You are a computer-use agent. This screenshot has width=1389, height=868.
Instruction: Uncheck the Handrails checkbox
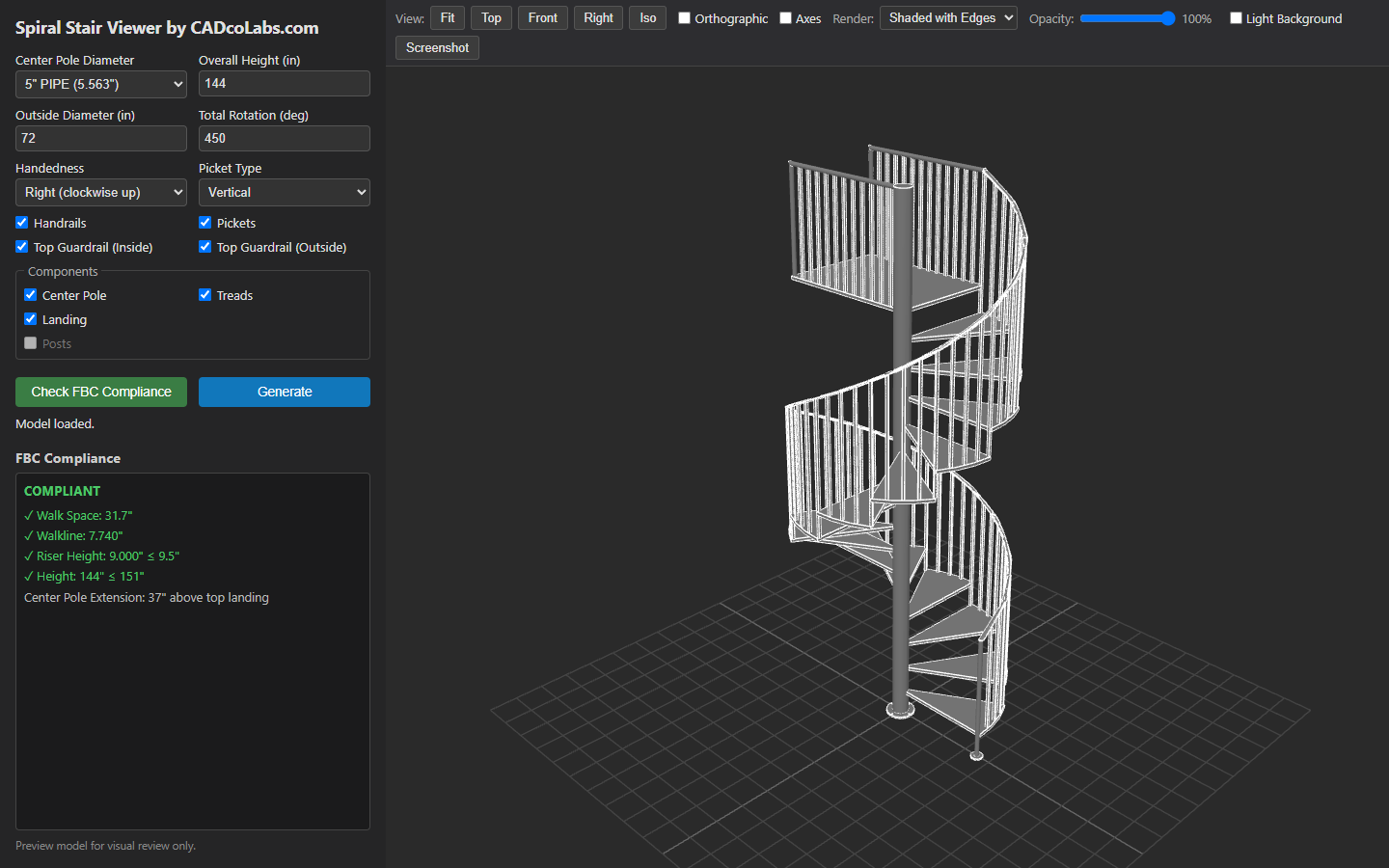22,223
